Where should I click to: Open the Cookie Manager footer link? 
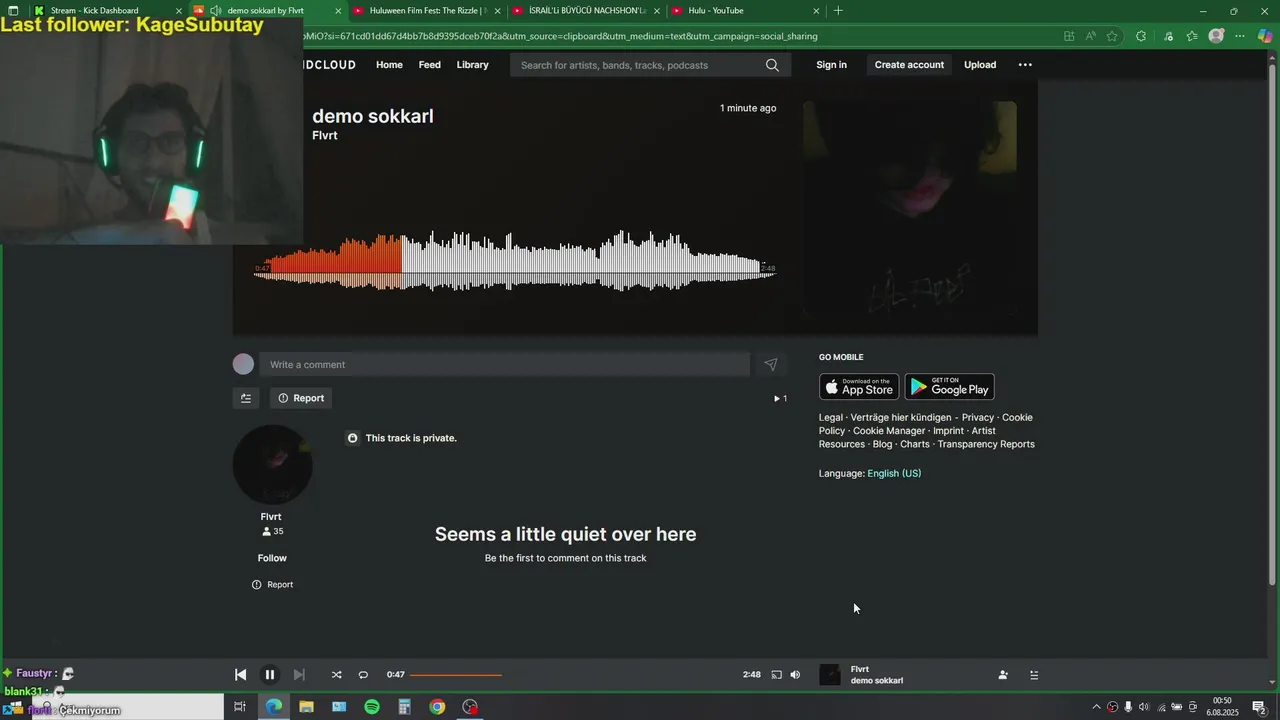tap(889, 431)
